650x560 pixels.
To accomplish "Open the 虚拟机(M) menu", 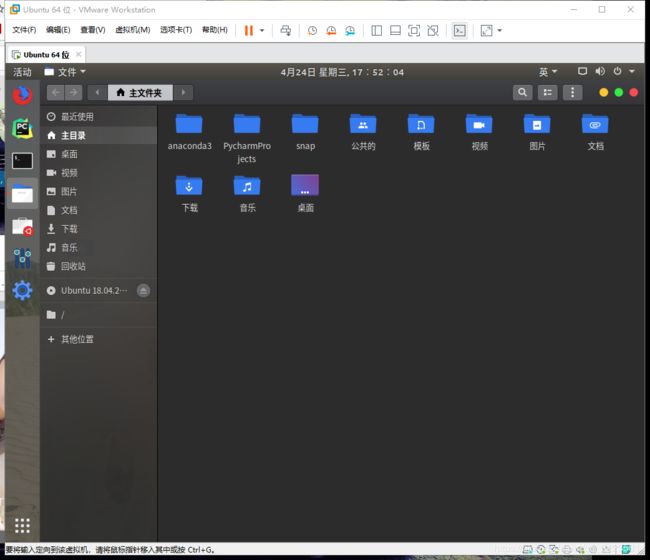I will 132,31.
